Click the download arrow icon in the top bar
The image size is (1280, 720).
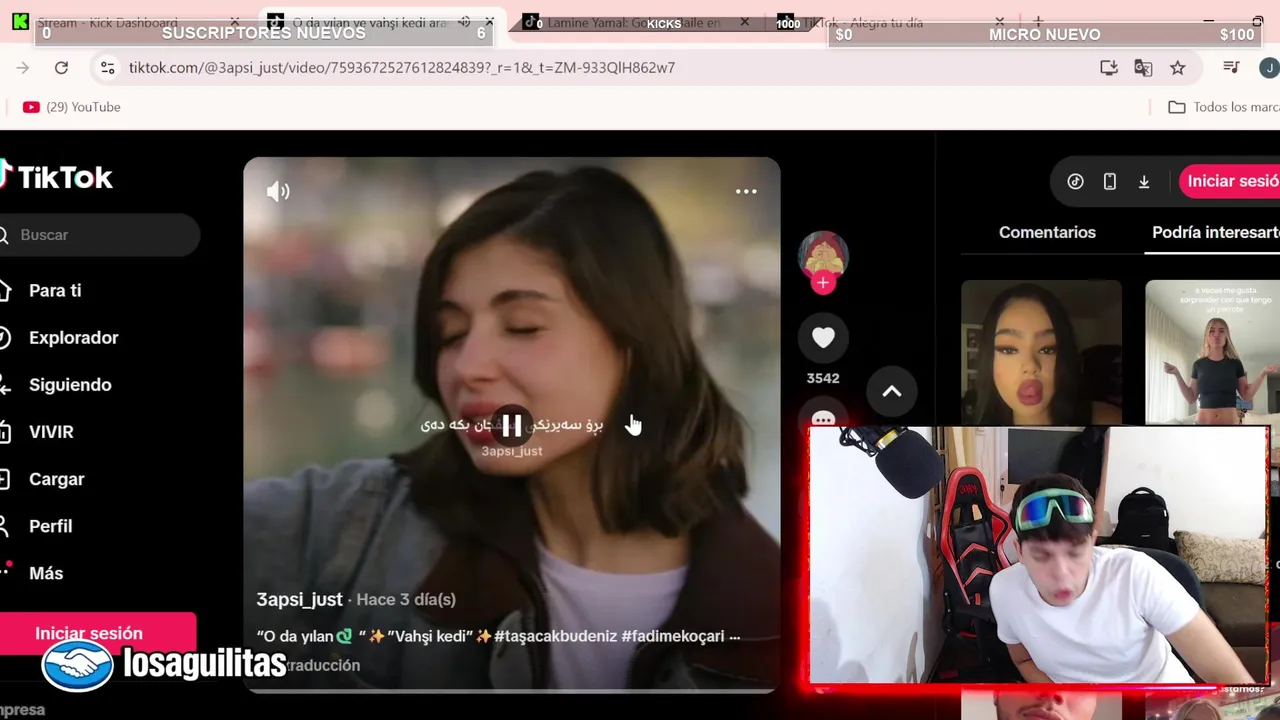pos(1144,181)
